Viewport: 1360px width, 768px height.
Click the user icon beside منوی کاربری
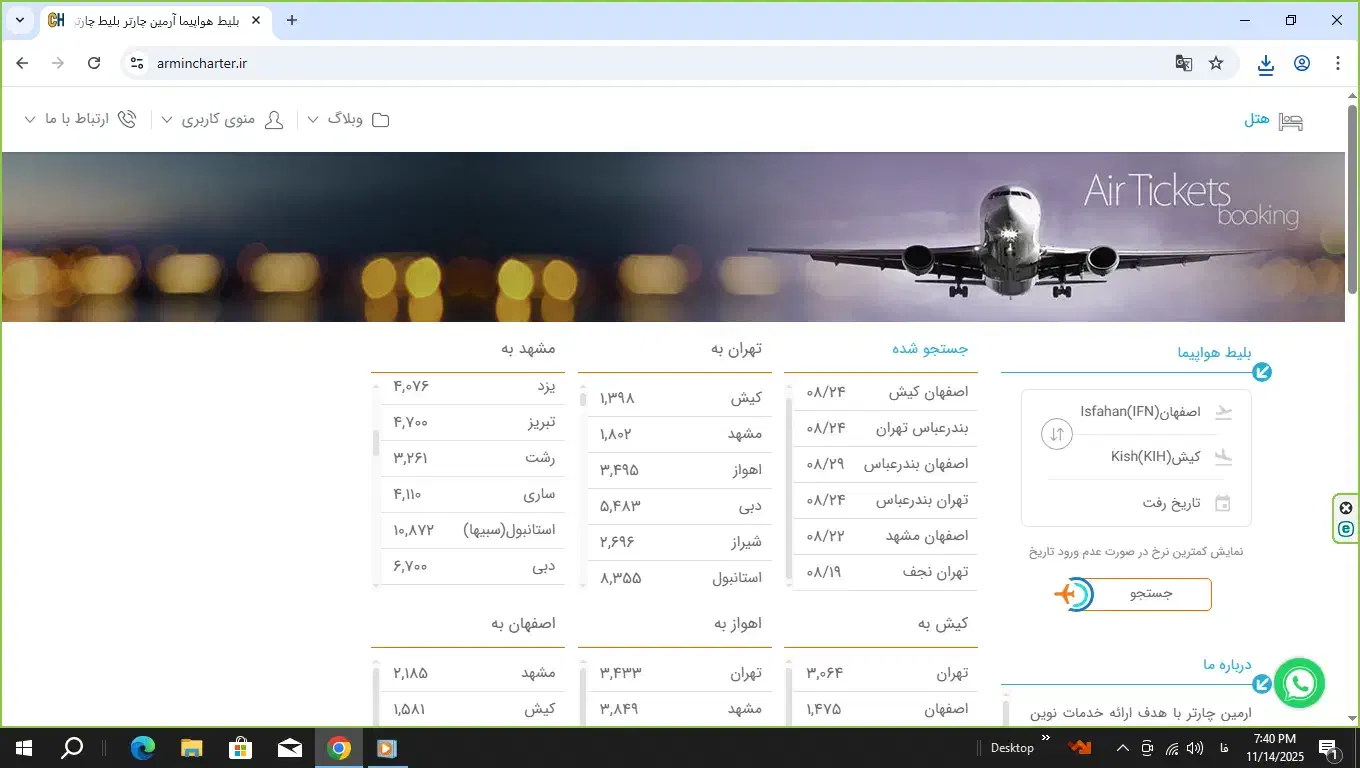pos(275,119)
